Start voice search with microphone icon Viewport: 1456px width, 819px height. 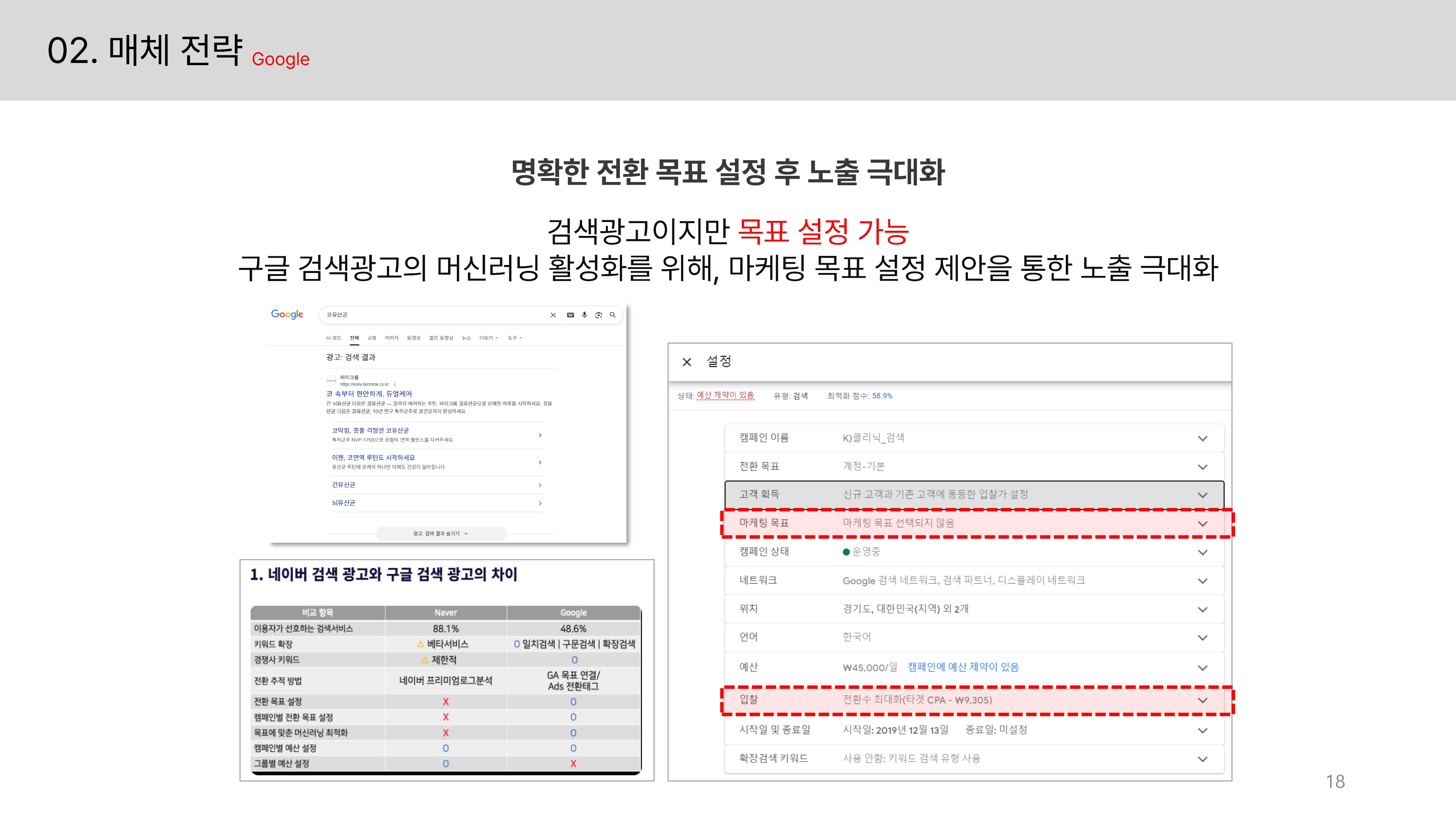click(585, 315)
